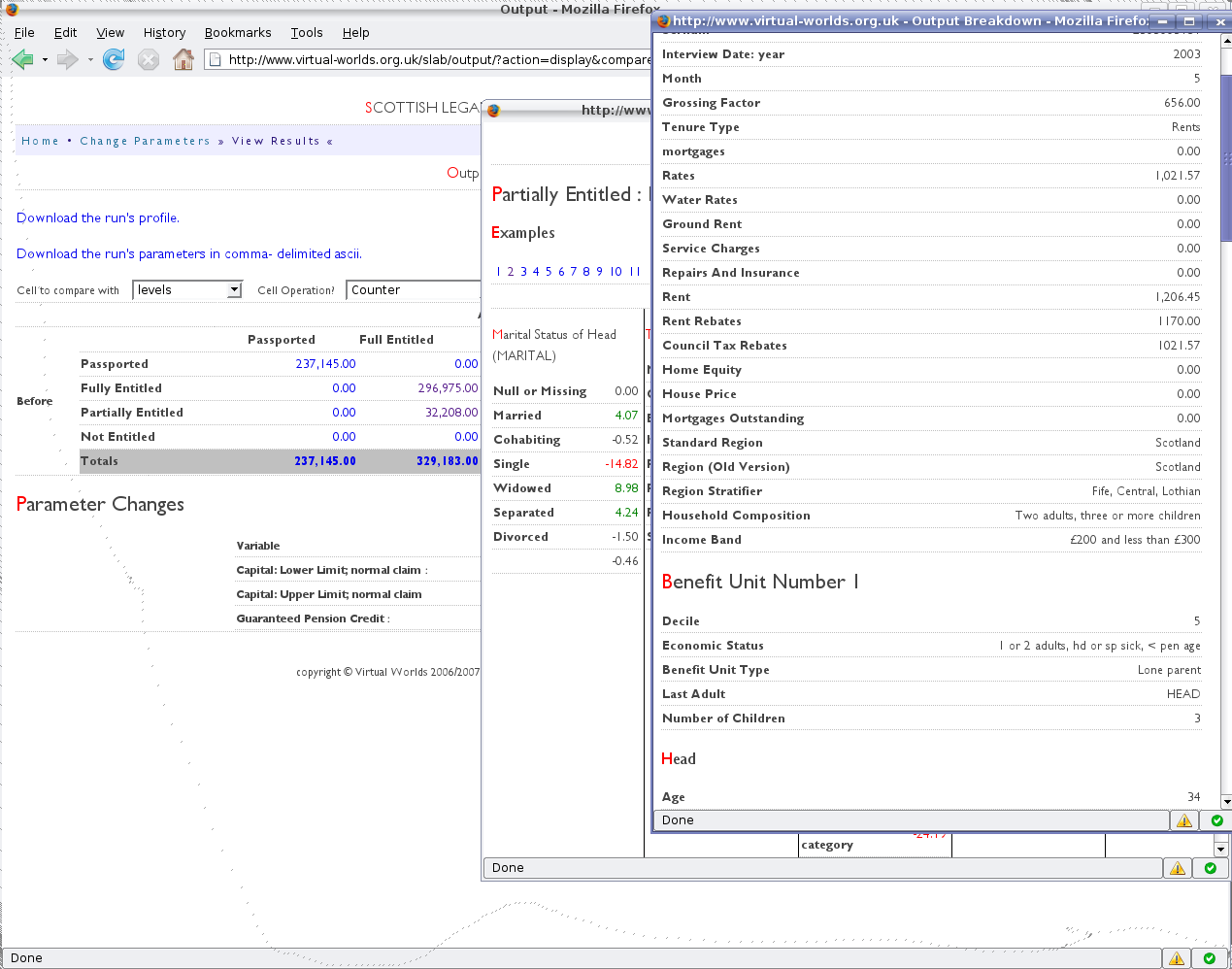Open the History menu

click(164, 32)
